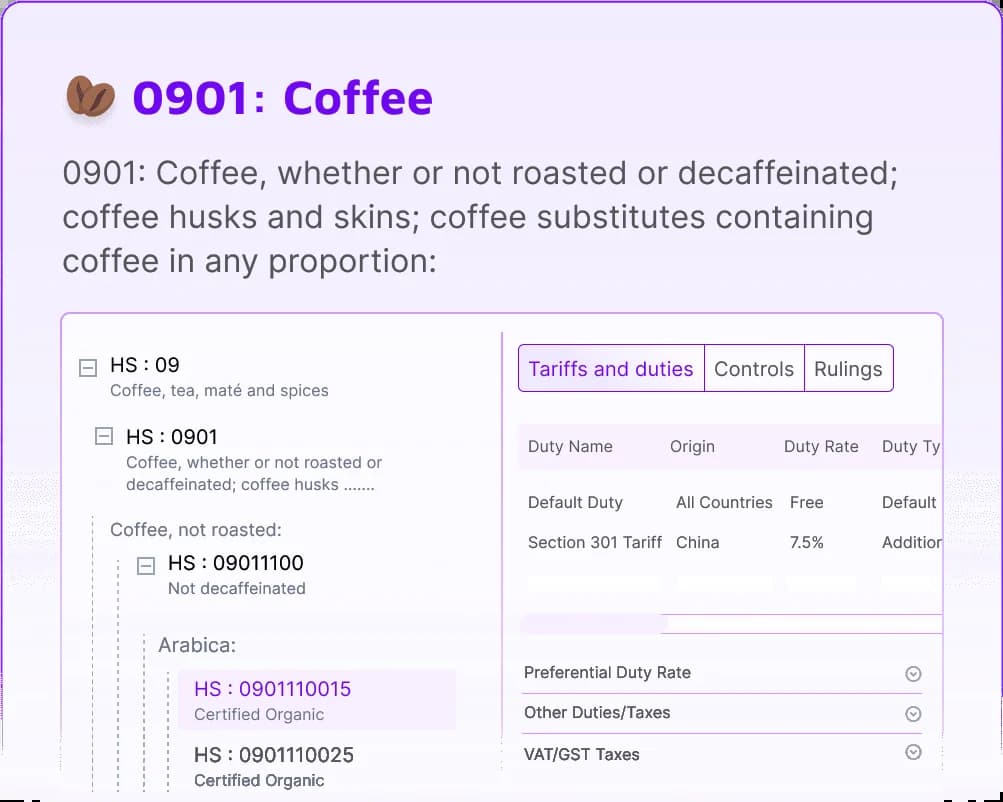1003x802 pixels.
Task: Click the "0901: Coffee" page title
Action: [282, 98]
